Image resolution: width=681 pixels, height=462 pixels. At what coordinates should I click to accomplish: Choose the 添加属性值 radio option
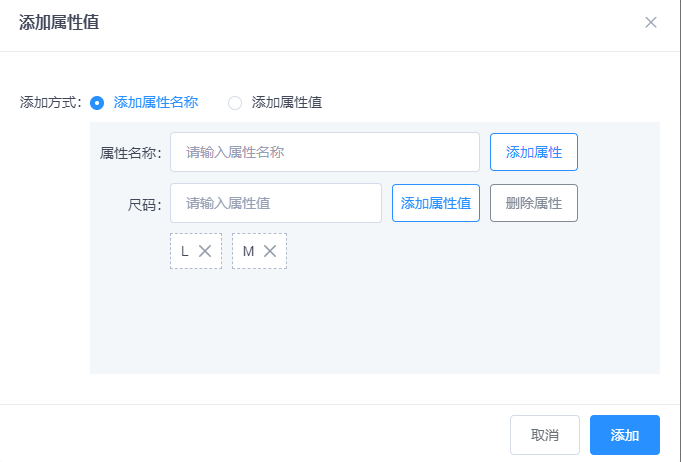(x=235, y=102)
